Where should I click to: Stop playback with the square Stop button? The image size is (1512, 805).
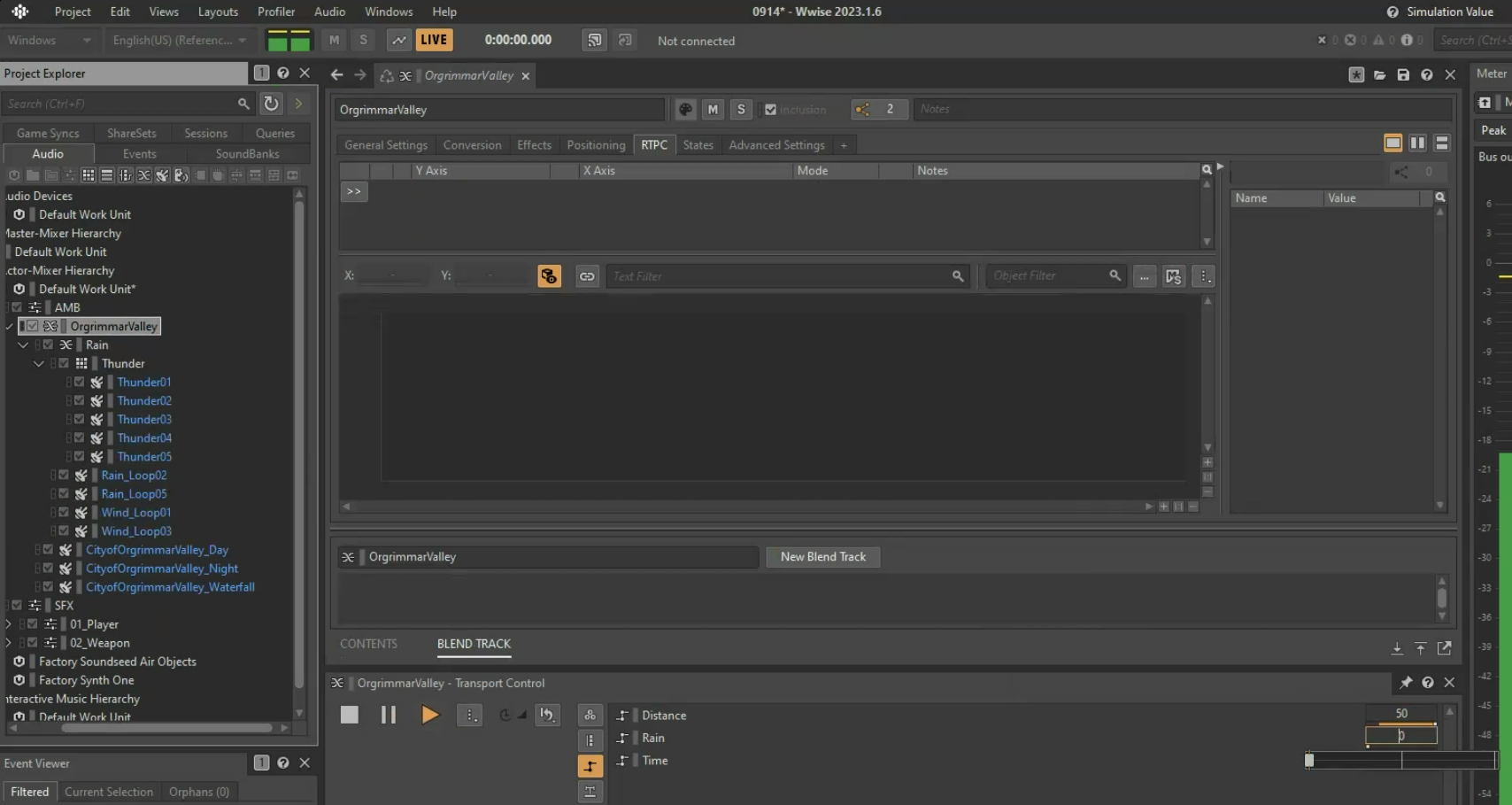[x=350, y=715]
